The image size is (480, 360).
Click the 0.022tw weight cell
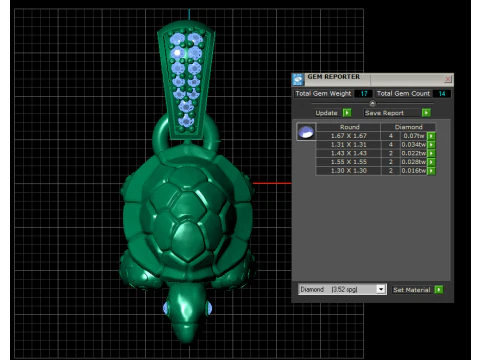pos(414,153)
